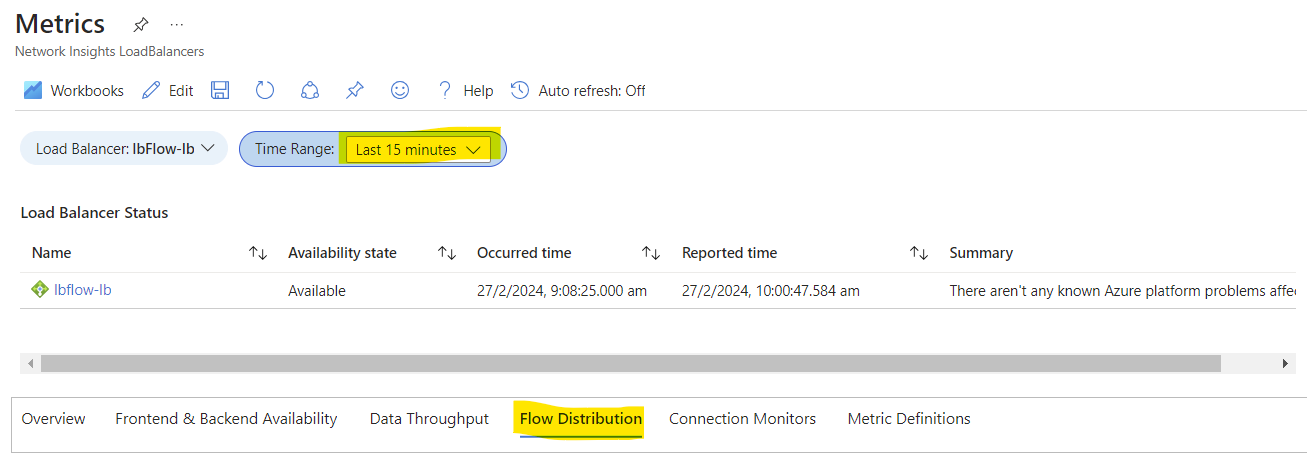Screen dimensions: 1307x461
Task: Expand the Load Balancer lbFlow-lb dropdown
Action: (124, 149)
